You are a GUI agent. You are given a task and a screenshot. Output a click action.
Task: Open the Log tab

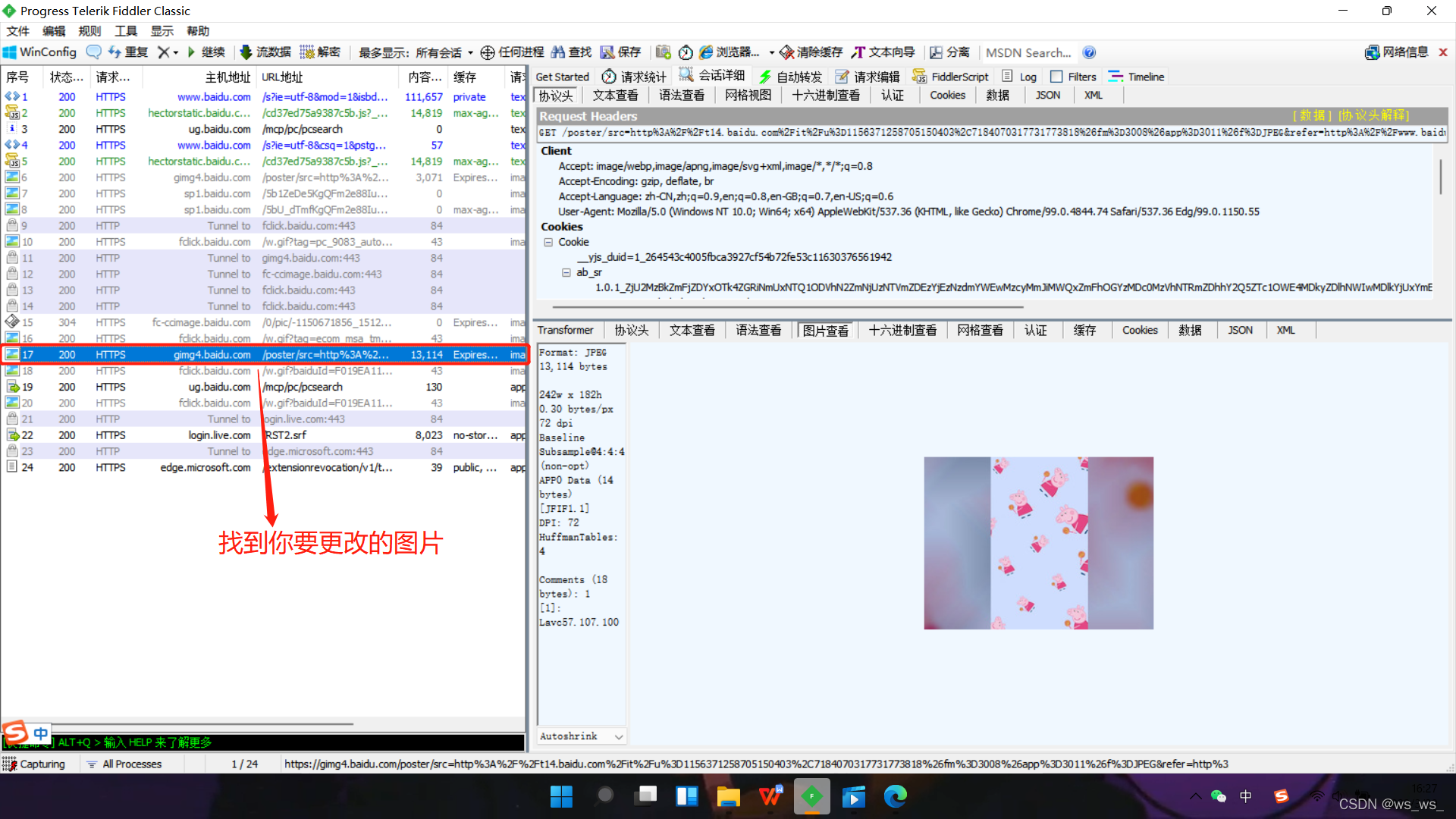1019,77
